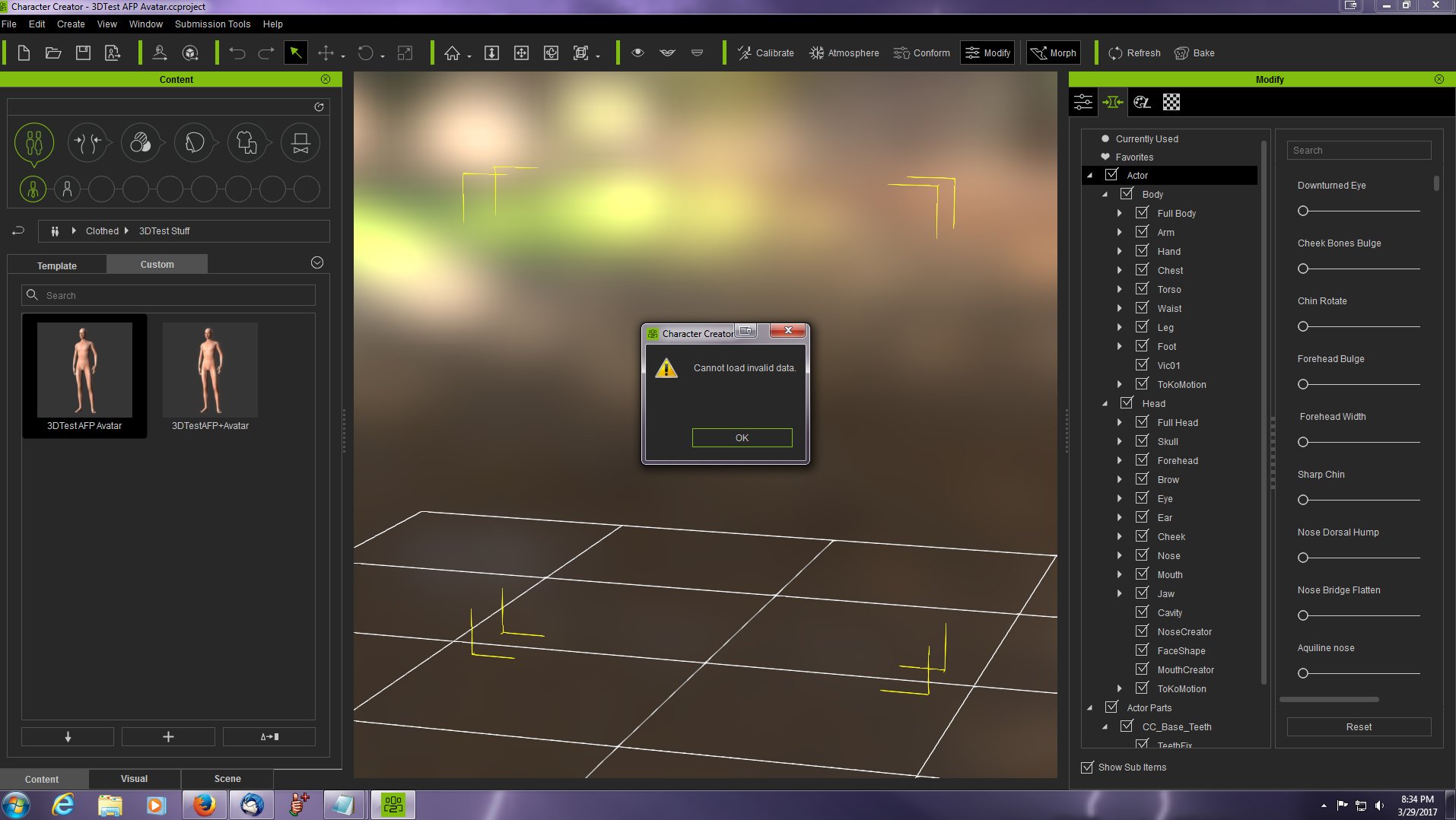1456x820 pixels.
Task: Choose the Move tool icon
Action: click(x=326, y=52)
